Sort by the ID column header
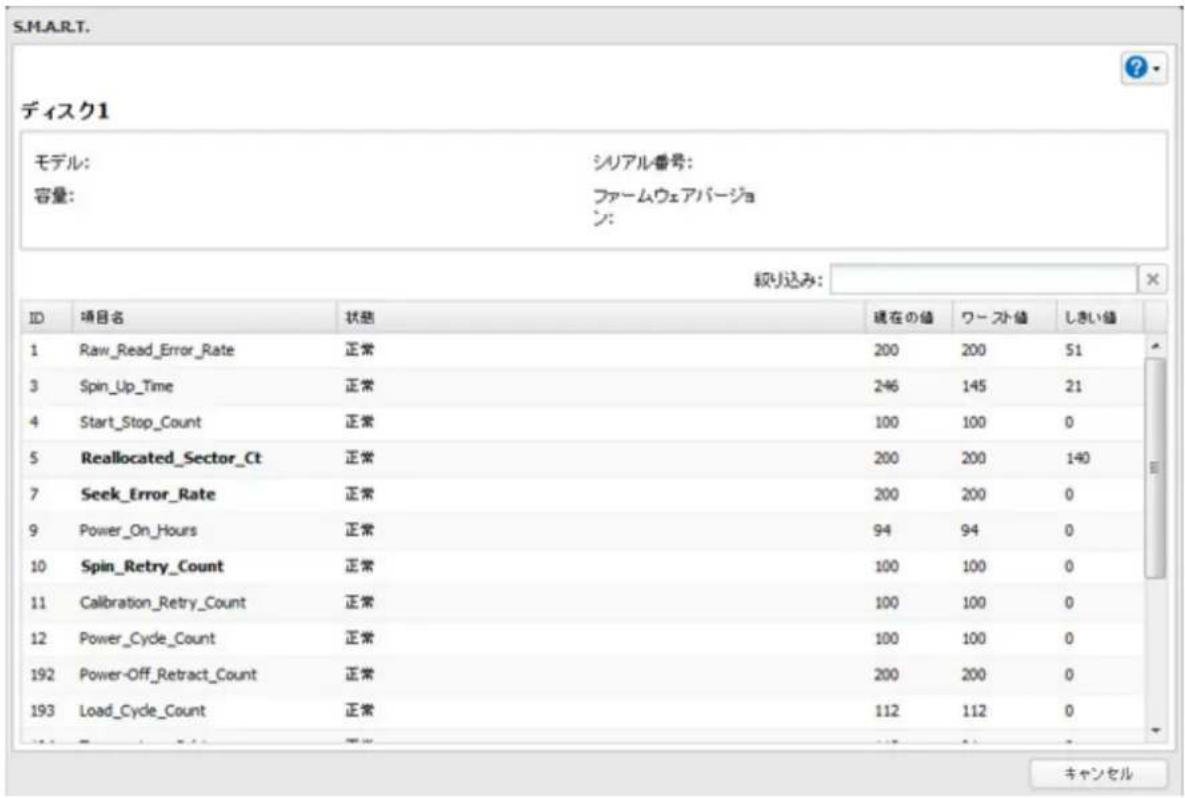The image size is (1185, 798). (48, 317)
